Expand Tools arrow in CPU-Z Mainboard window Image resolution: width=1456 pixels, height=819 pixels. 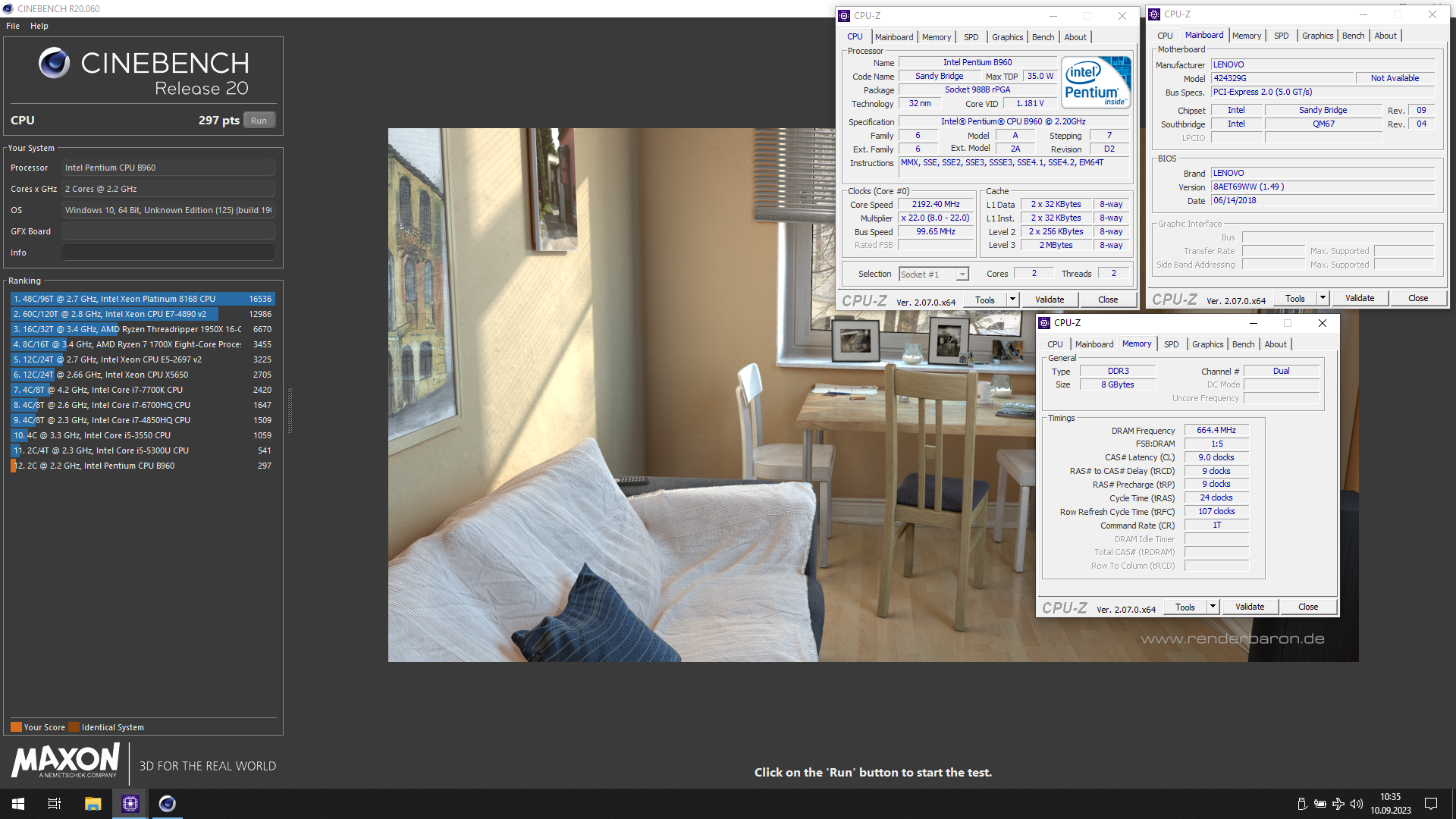click(x=1323, y=298)
